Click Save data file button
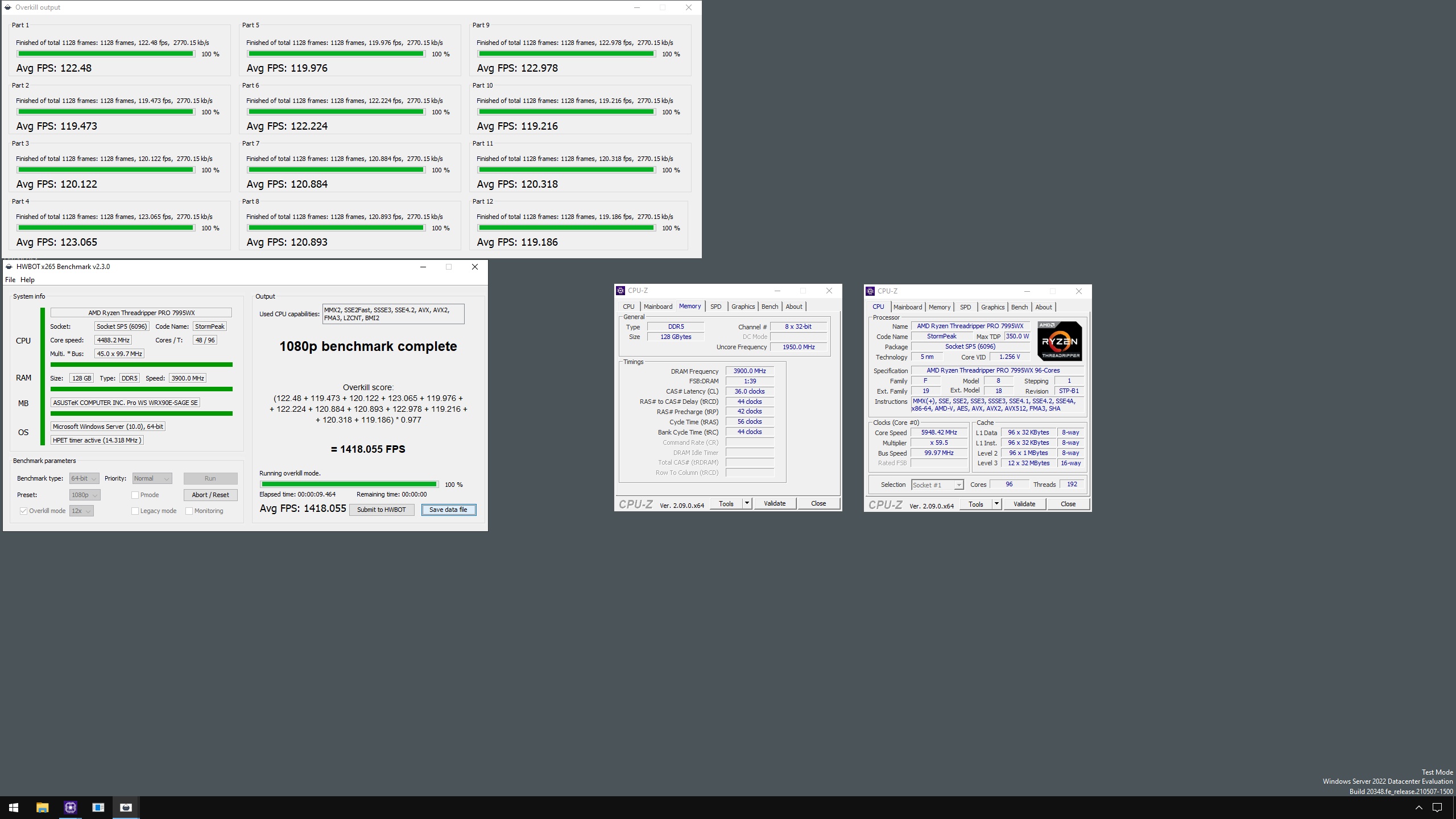The image size is (1456, 819). pyautogui.click(x=448, y=510)
